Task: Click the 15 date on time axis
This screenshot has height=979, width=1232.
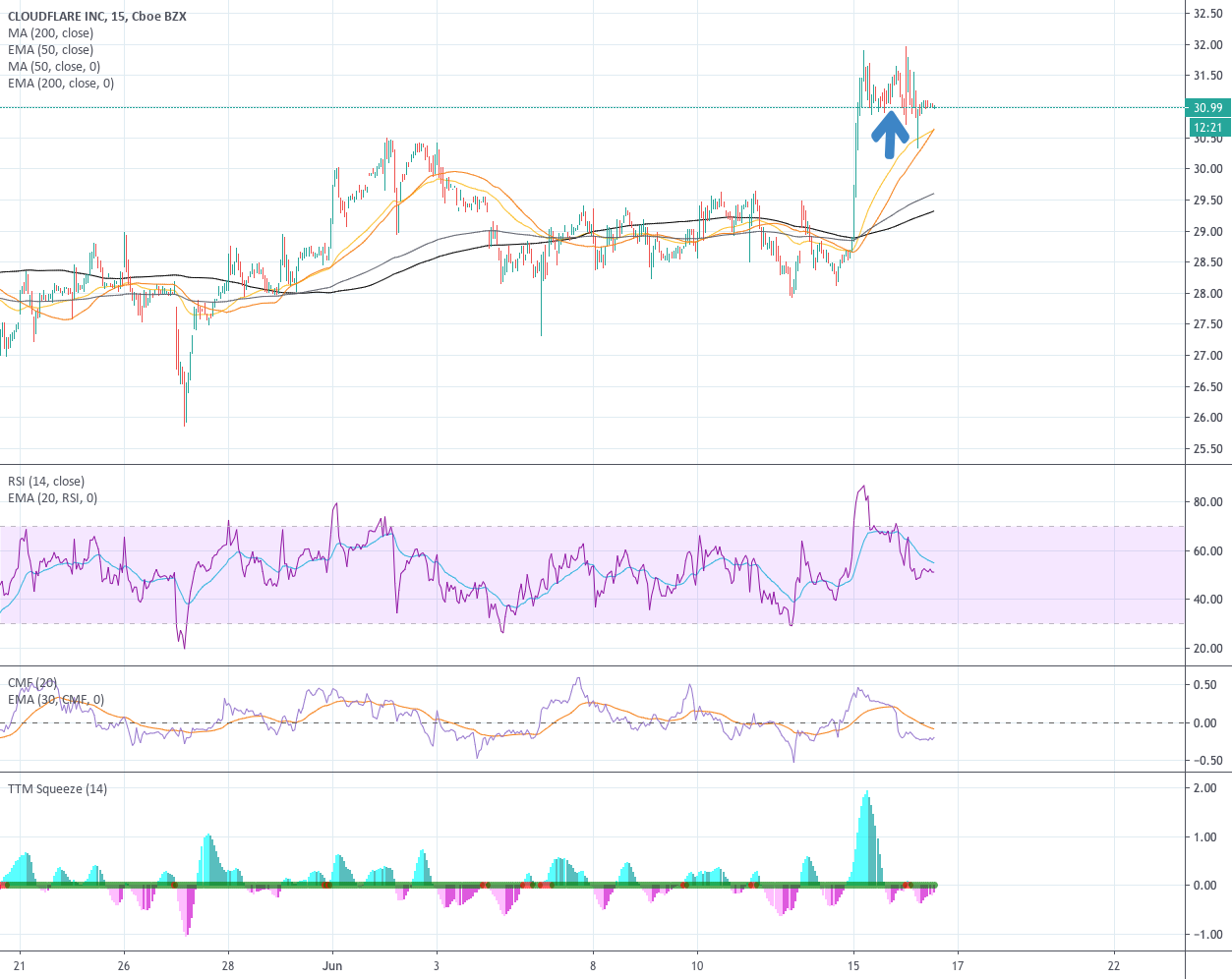Action: pos(853,965)
